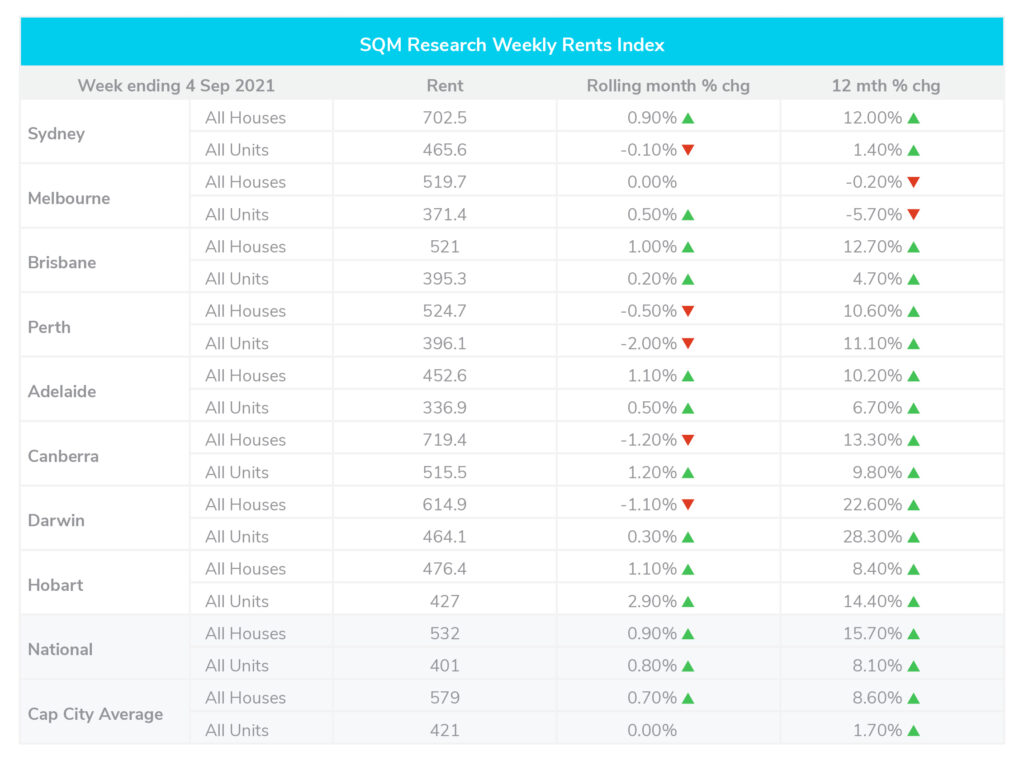This screenshot has height=761, width=1024.
Task: Click the green up arrow beside 0.70%
Action: (x=687, y=698)
